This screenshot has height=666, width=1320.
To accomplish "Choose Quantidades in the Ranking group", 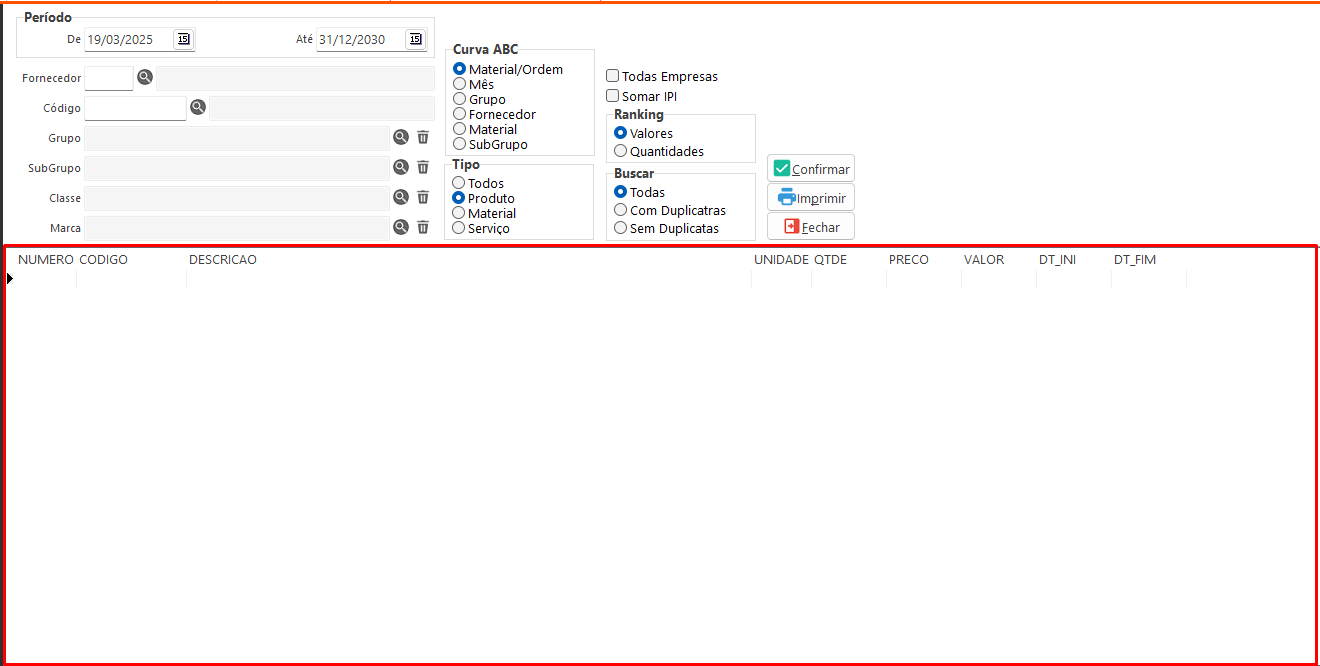I will 621,151.
